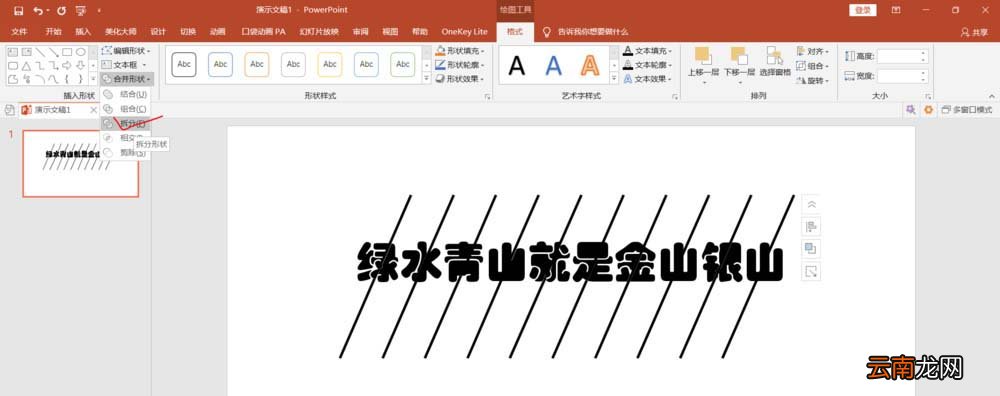This screenshot has height=396, width=1000.
Task: Expand the shape styles gallery more arrow
Action: tap(427, 79)
